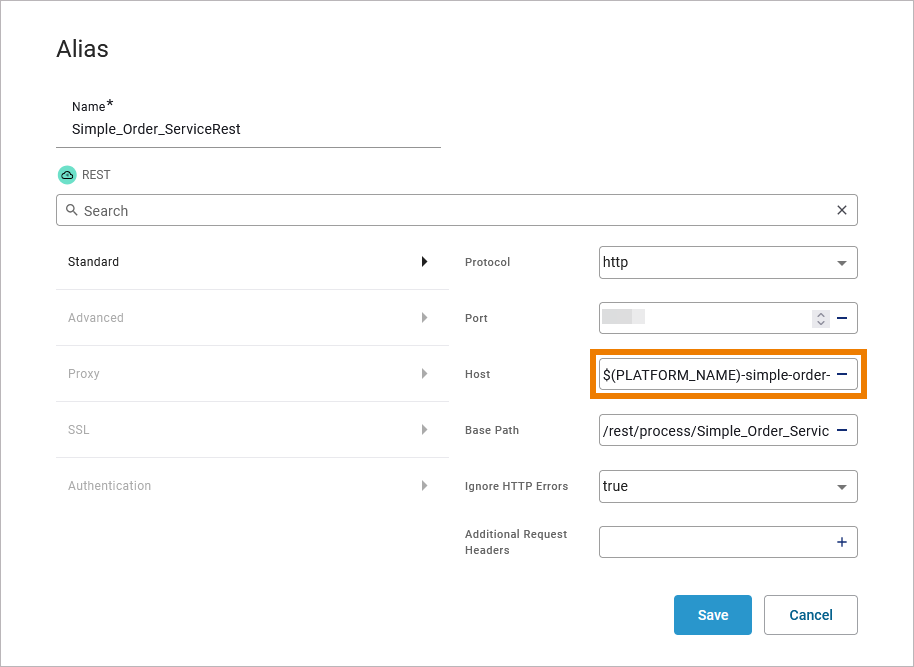Decrease the Port number with down arrow
This screenshot has width=914, height=667.
click(x=821, y=322)
